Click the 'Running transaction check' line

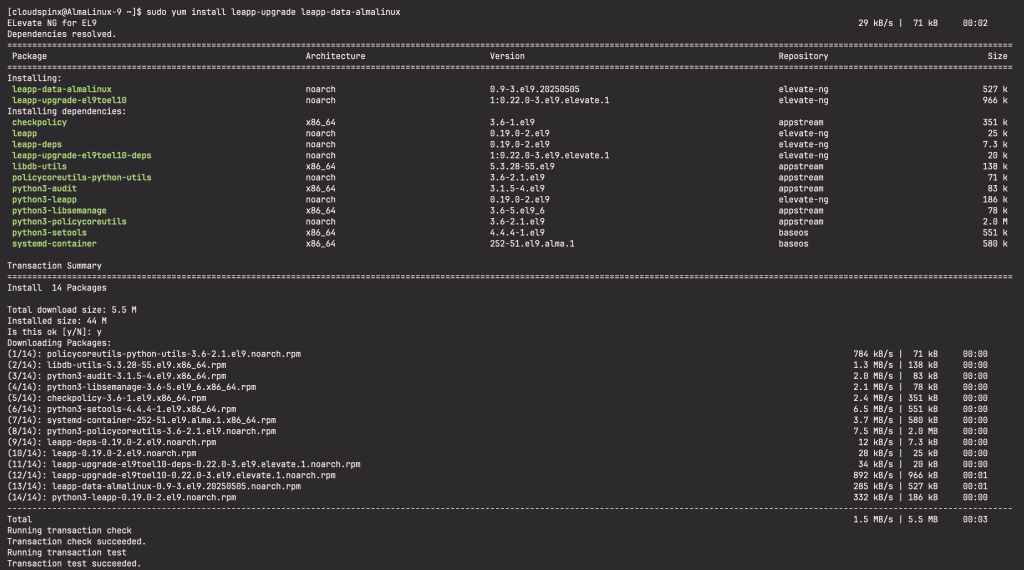click(69, 531)
